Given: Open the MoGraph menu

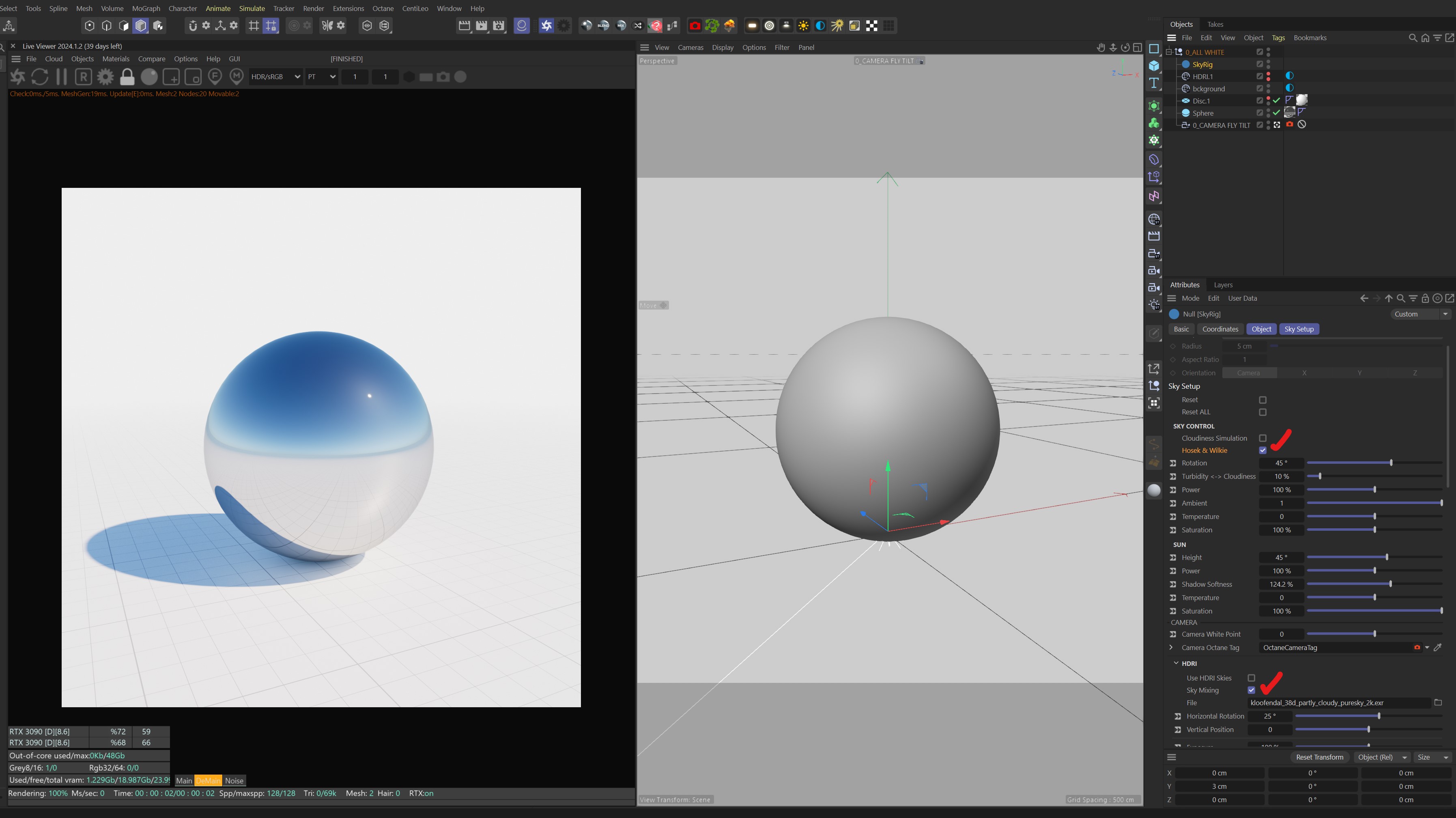Looking at the screenshot, I should click(x=146, y=9).
